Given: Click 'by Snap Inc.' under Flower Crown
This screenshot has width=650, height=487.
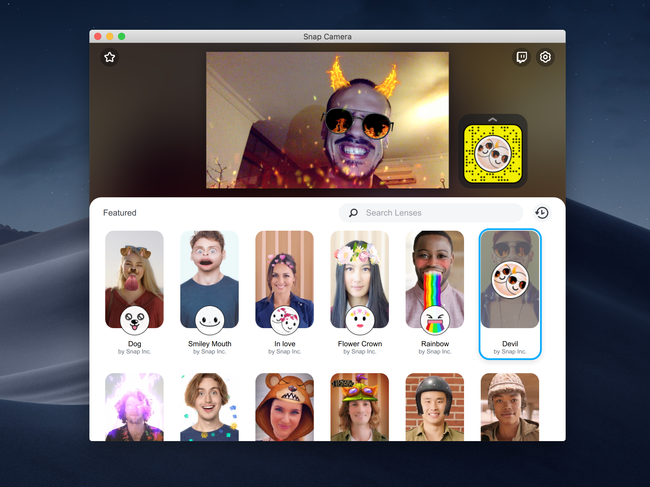Looking at the screenshot, I should coord(360,352).
